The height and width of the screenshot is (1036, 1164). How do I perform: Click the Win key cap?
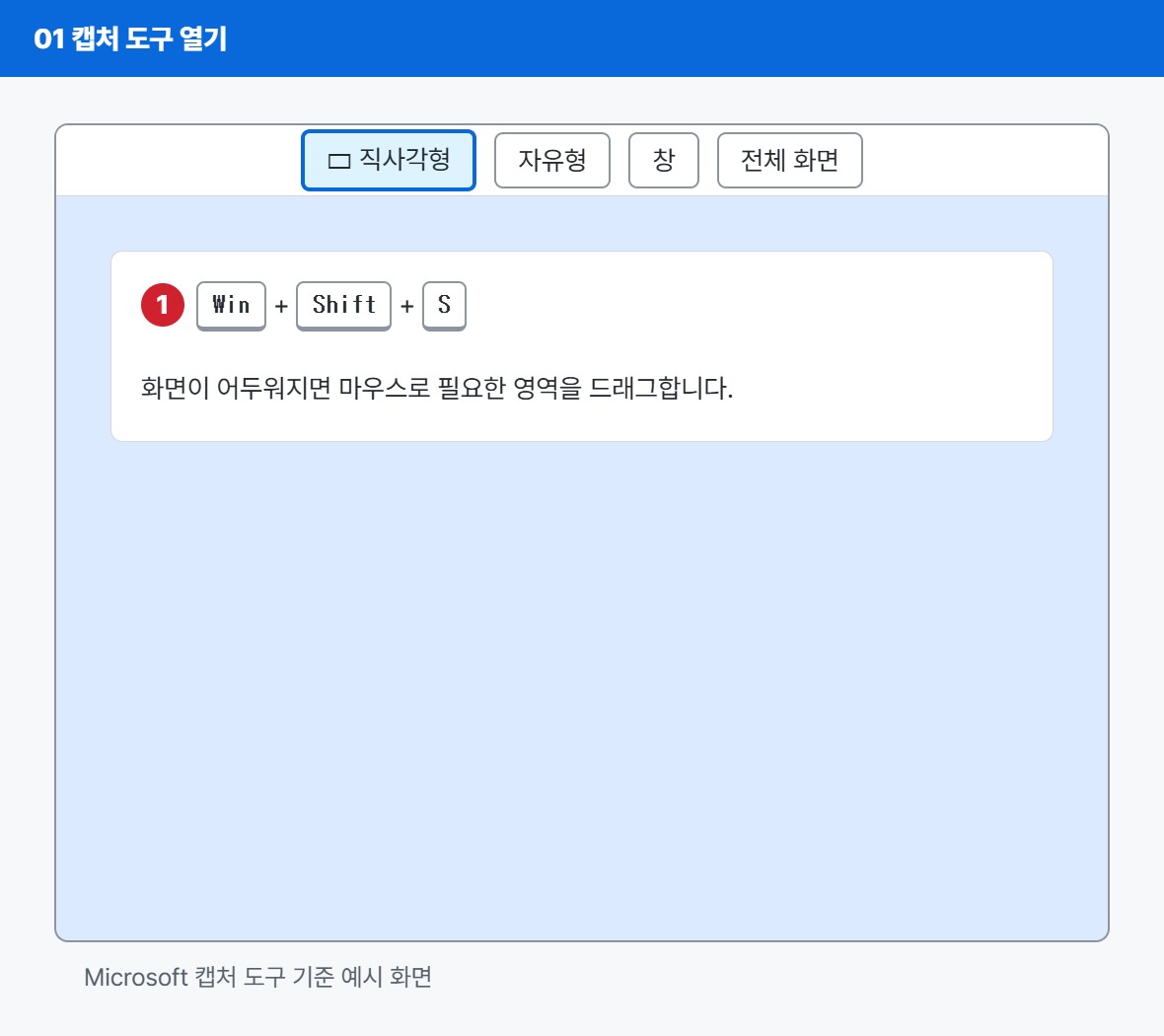pyautogui.click(x=231, y=305)
